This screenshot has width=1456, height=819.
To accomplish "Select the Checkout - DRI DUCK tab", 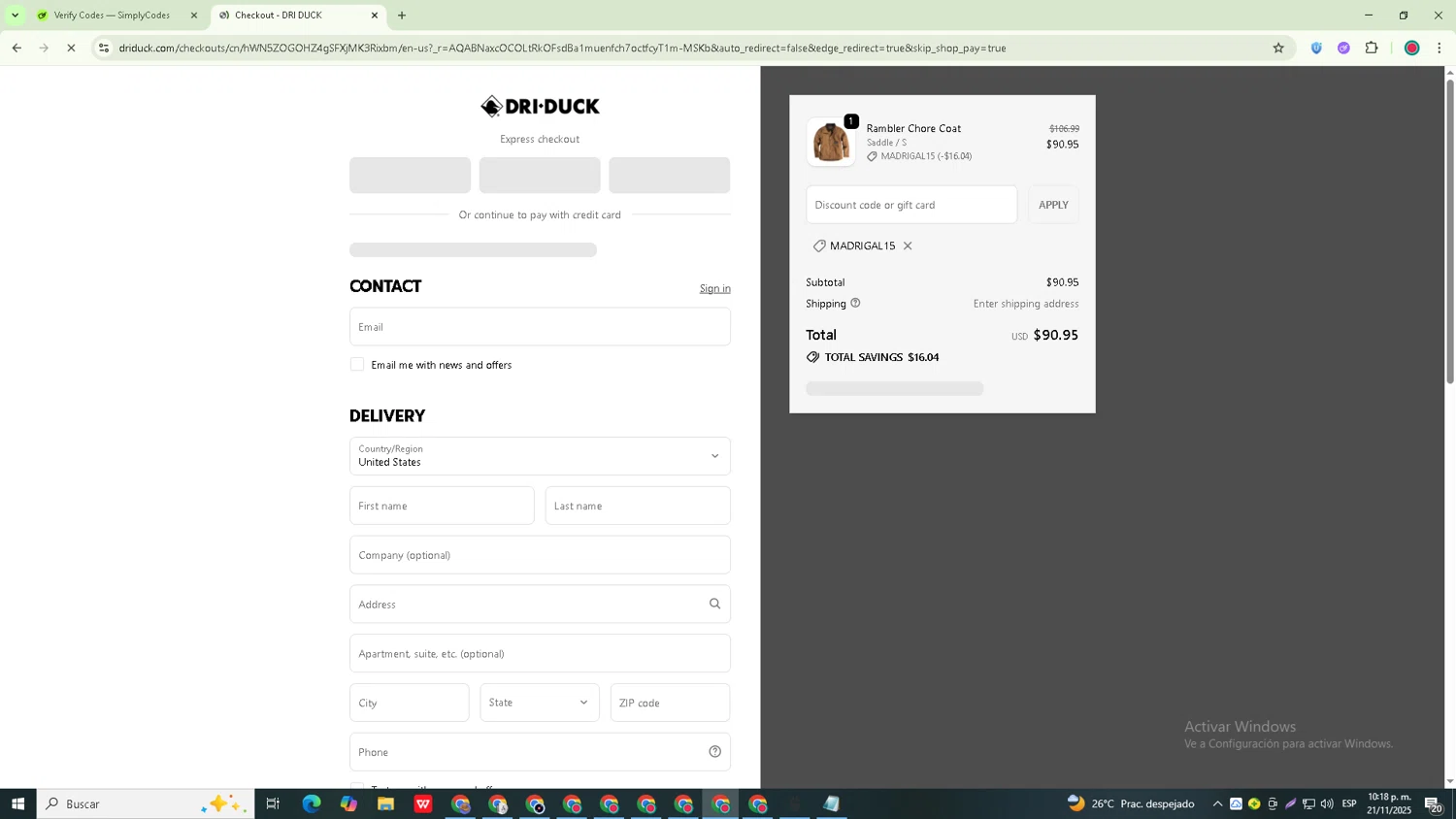I will [x=291, y=16].
